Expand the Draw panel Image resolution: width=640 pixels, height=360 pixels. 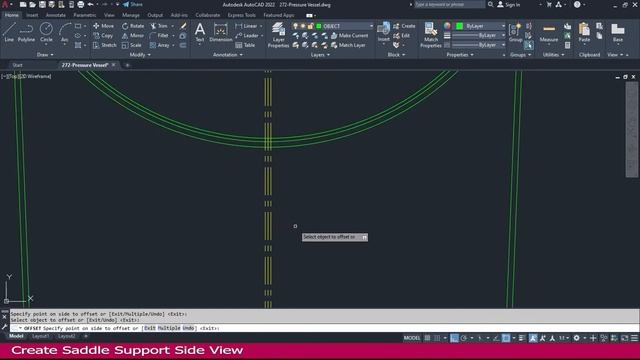(45, 55)
